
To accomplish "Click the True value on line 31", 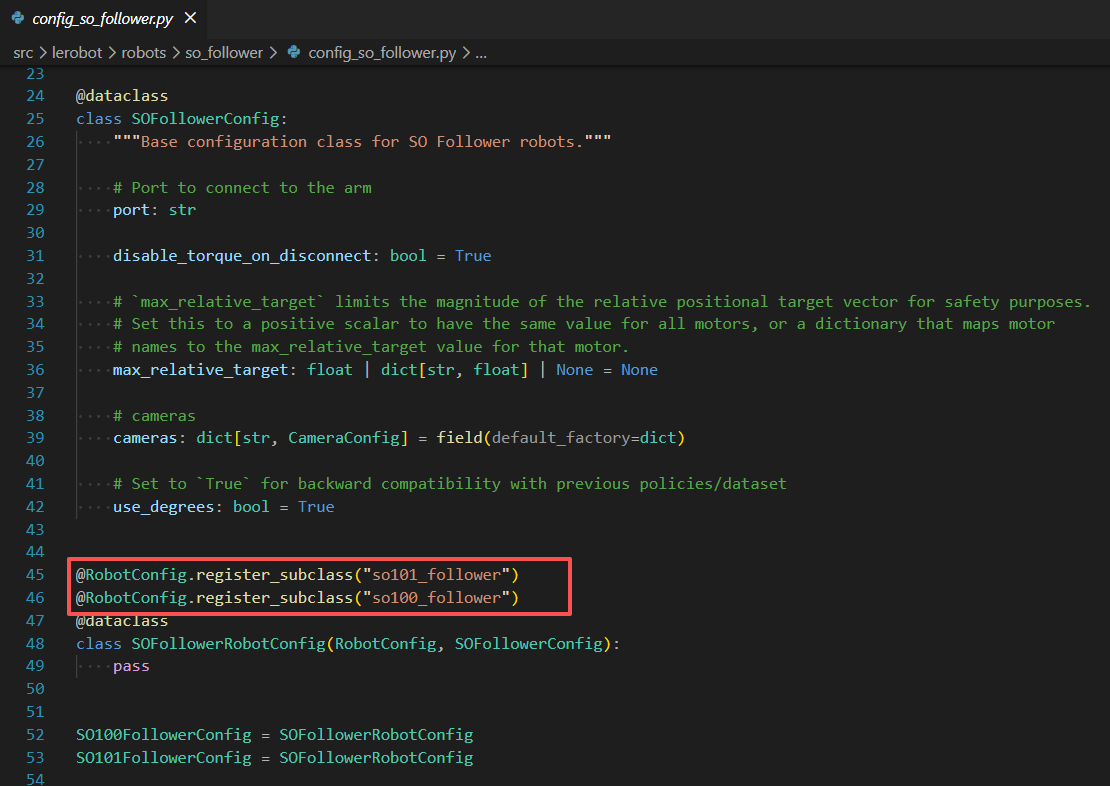I will coord(473,256).
